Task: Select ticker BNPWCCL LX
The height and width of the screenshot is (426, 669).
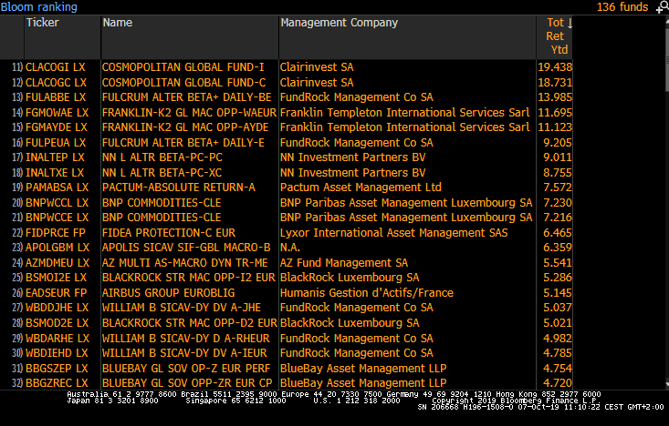Action: pos(57,203)
